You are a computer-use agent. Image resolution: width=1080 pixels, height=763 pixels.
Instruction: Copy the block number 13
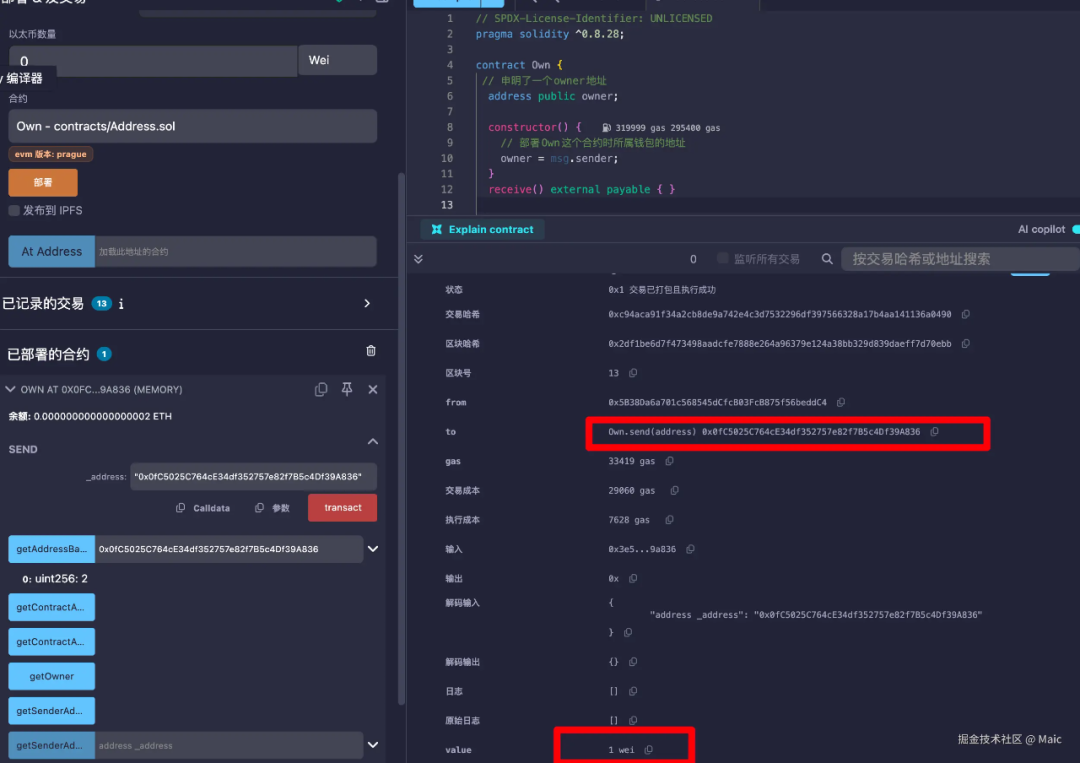click(633, 373)
